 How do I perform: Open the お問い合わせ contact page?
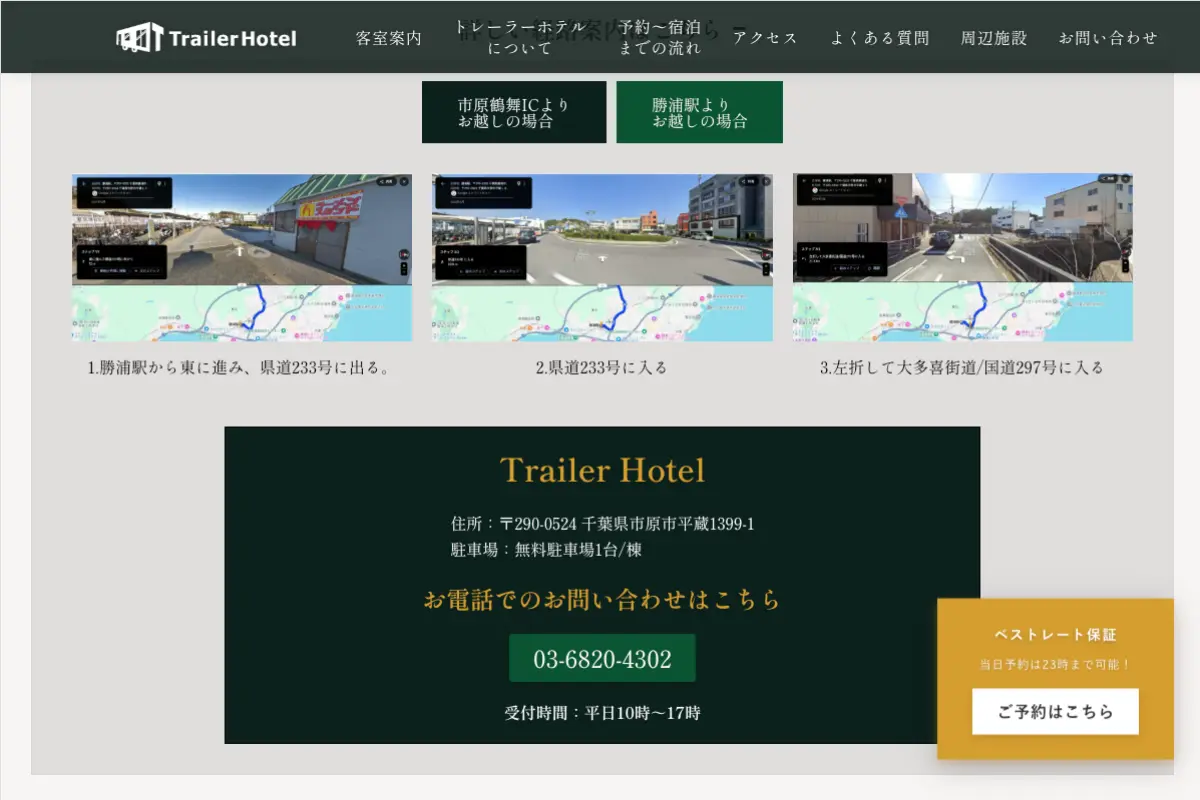pyautogui.click(x=1108, y=38)
